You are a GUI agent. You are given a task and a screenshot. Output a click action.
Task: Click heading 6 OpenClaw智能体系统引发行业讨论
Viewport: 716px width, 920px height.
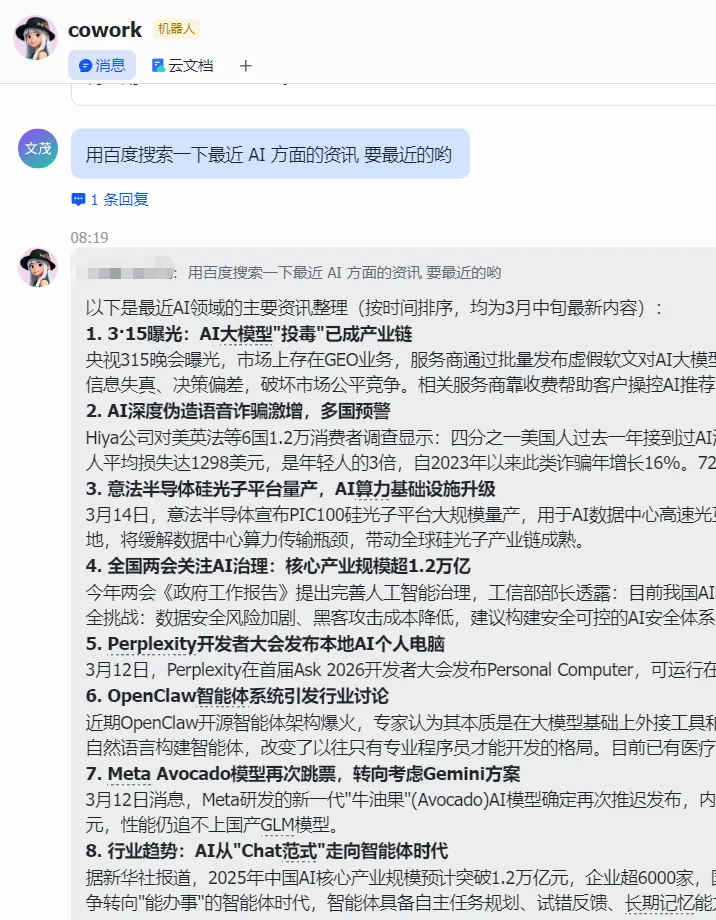pos(237,696)
